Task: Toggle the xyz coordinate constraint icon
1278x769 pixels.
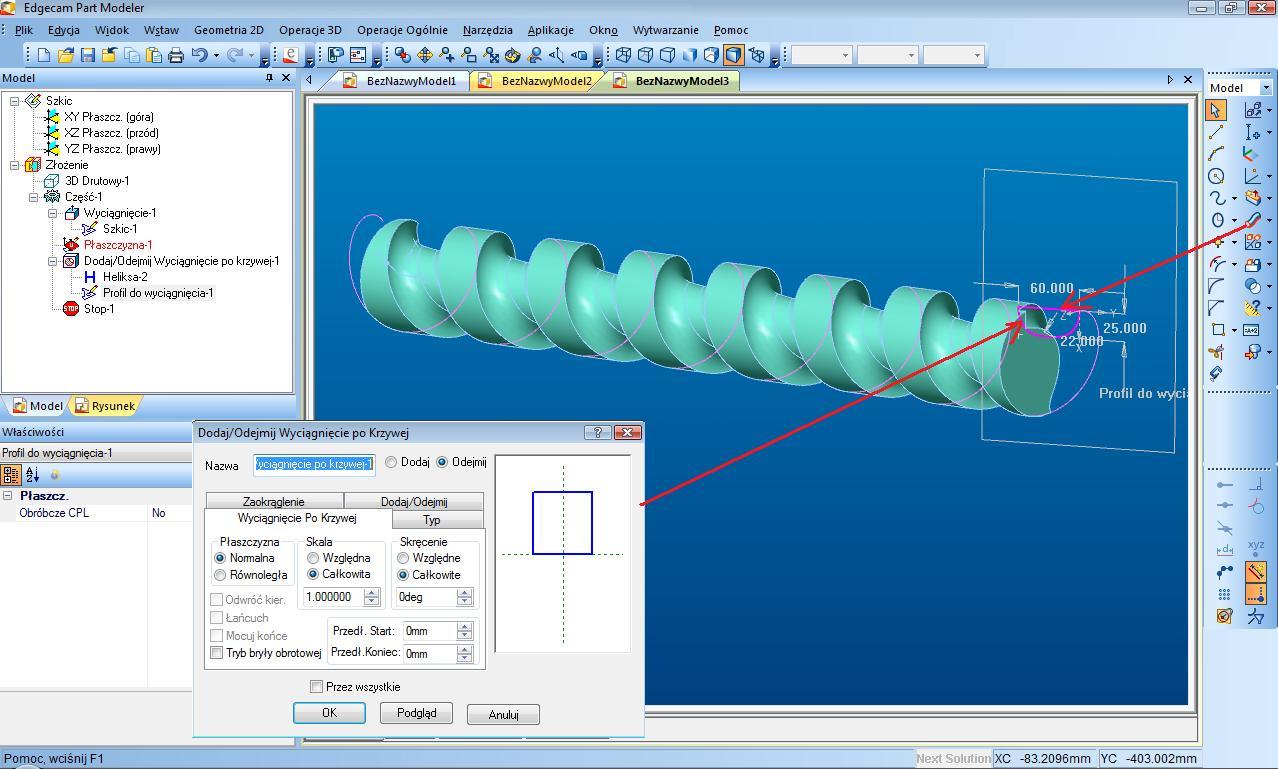Action: click(1256, 548)
